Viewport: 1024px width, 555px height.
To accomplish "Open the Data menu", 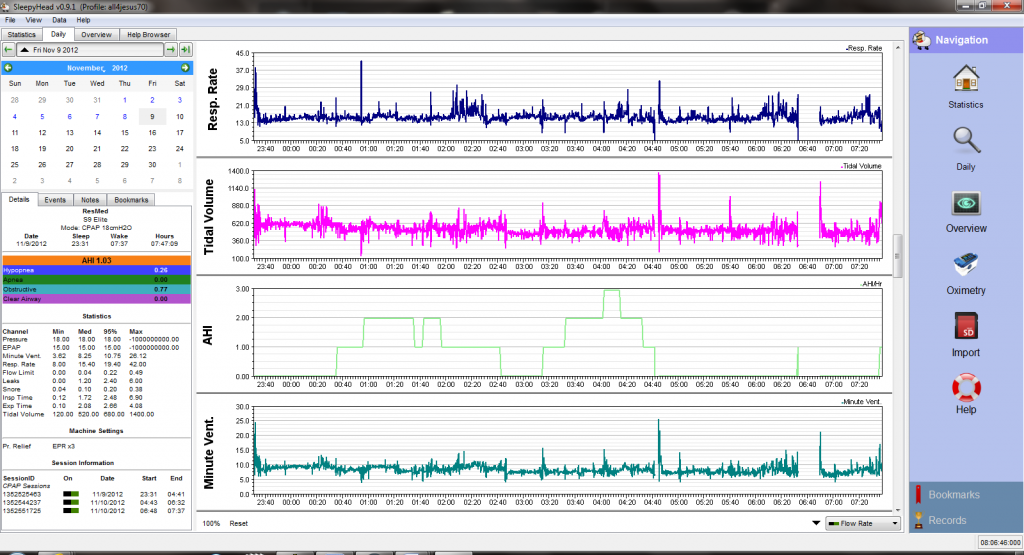I will 59,20.
